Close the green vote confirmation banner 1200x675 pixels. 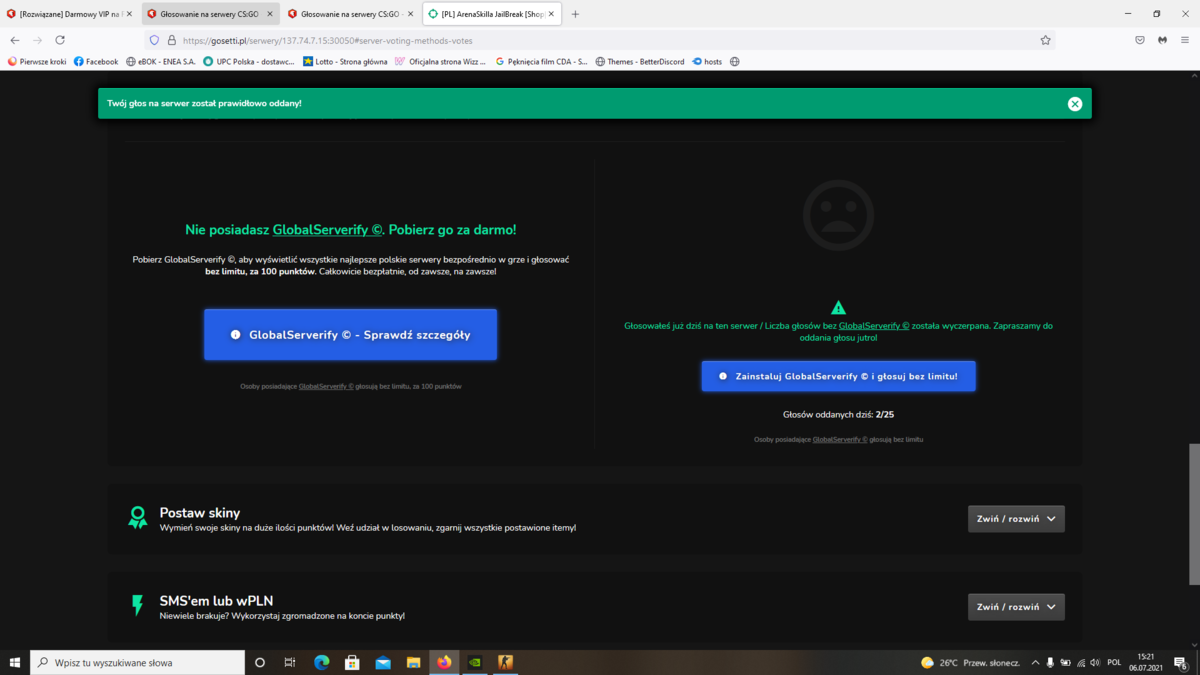[1075, 104]
